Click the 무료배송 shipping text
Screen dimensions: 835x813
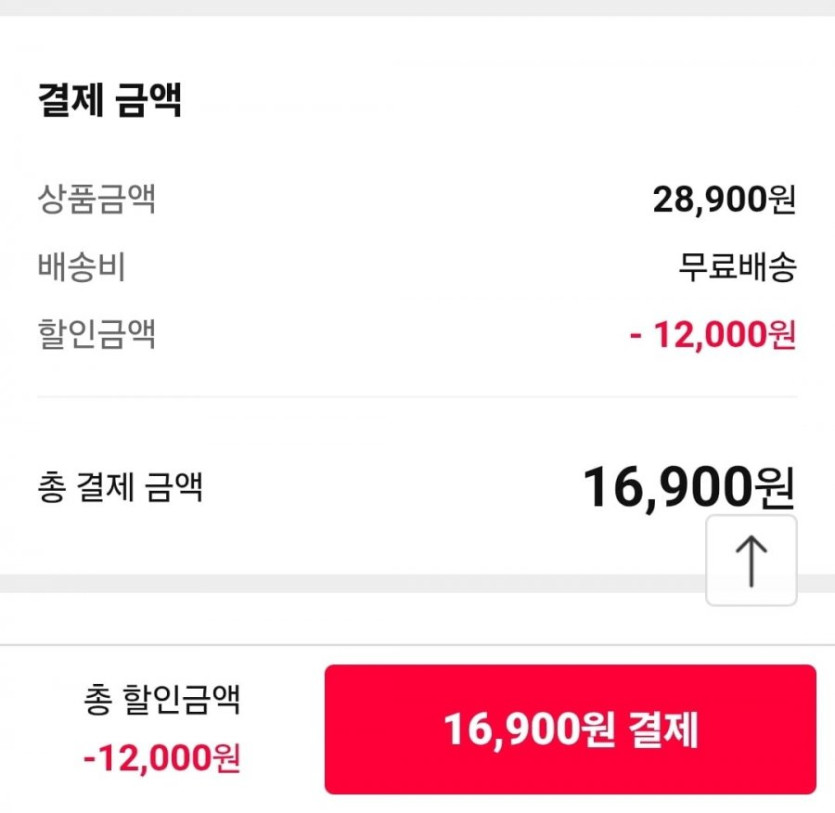(737, 268)
